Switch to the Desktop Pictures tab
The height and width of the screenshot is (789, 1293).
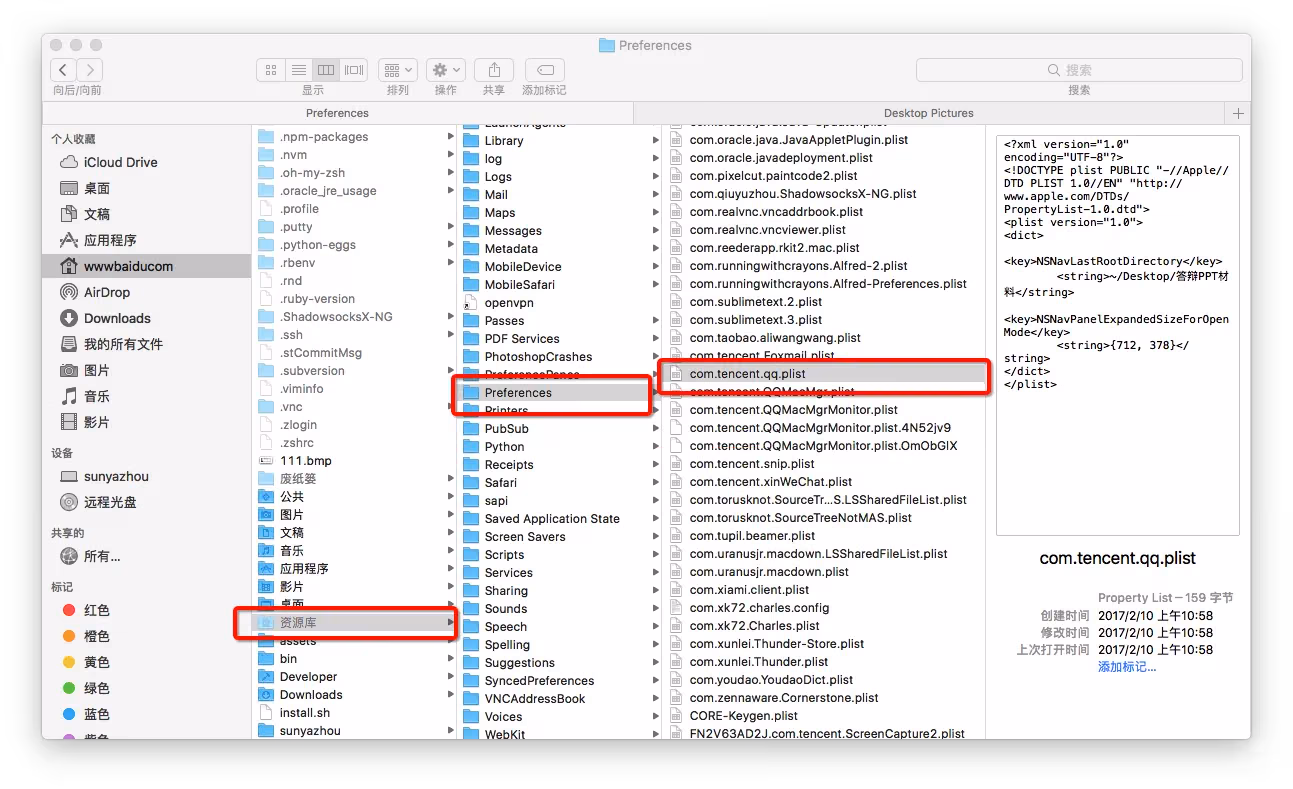(928, 113)
